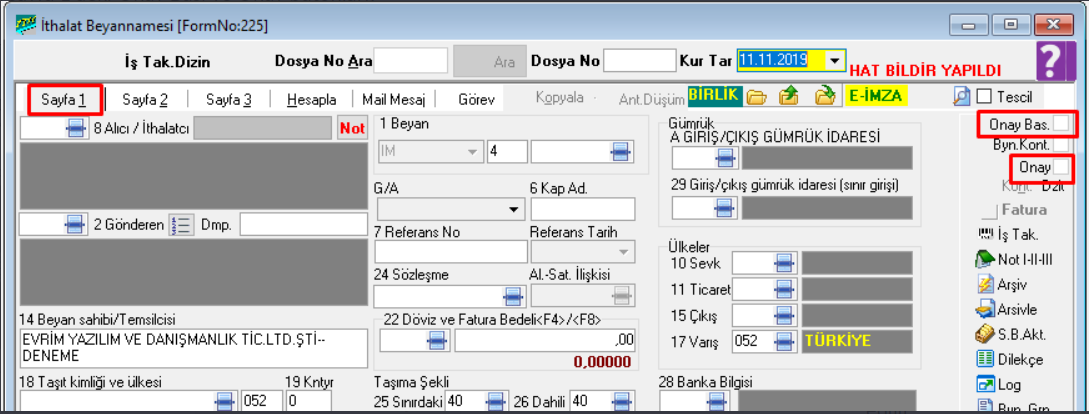Click the 14 Beyan sahibi/Temsilcisi text box

click(193, 348)
